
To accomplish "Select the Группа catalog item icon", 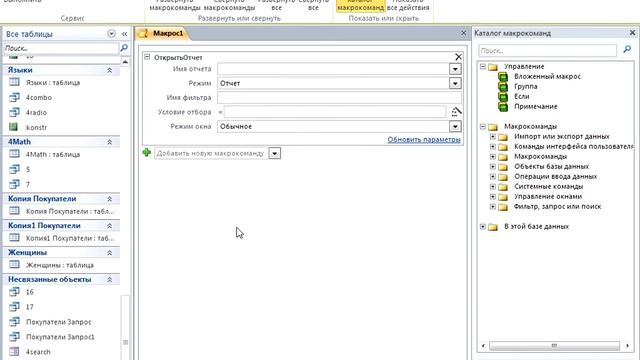I will [503, 86].
